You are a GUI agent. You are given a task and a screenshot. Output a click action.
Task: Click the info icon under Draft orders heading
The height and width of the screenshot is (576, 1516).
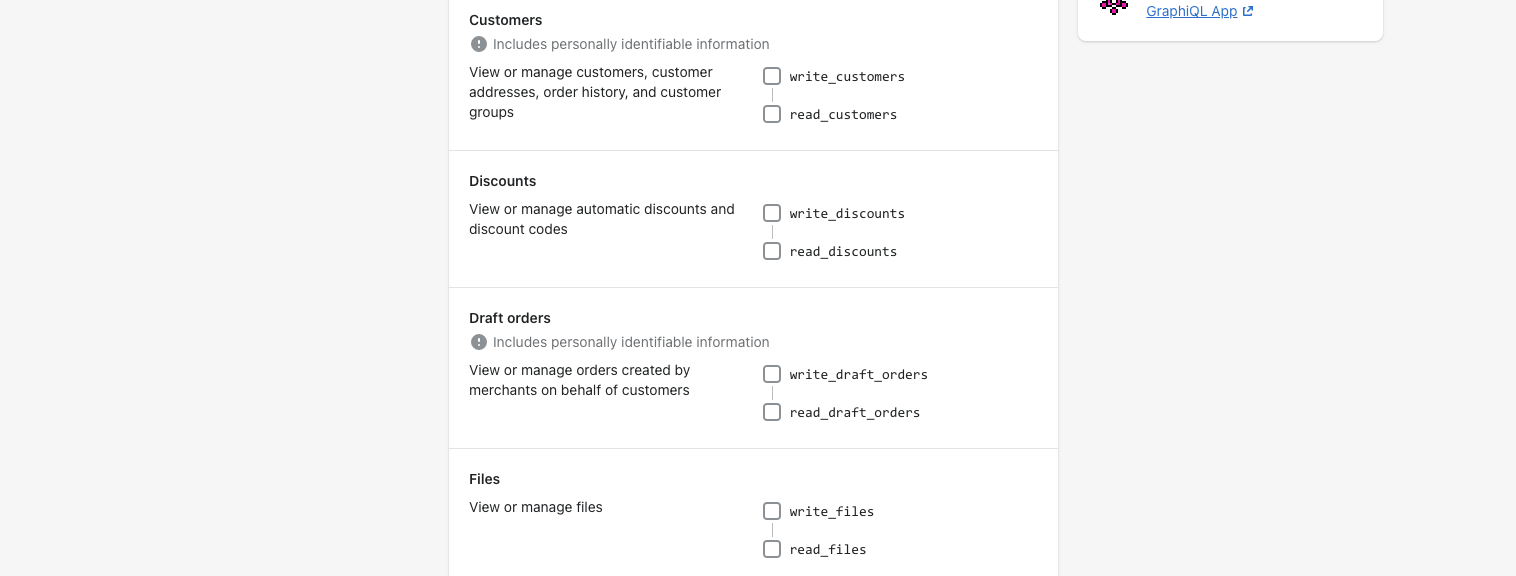click(479, 342)
